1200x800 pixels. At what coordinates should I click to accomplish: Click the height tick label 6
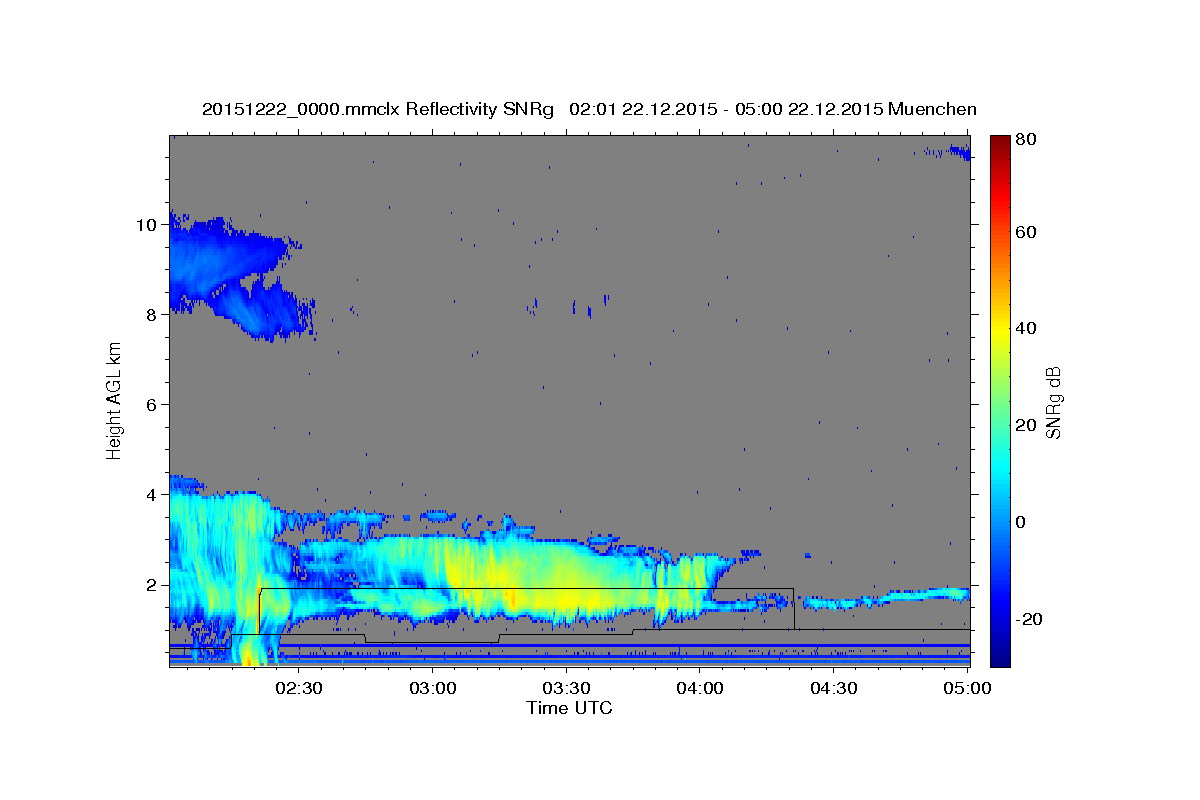[x=152, y=405]
